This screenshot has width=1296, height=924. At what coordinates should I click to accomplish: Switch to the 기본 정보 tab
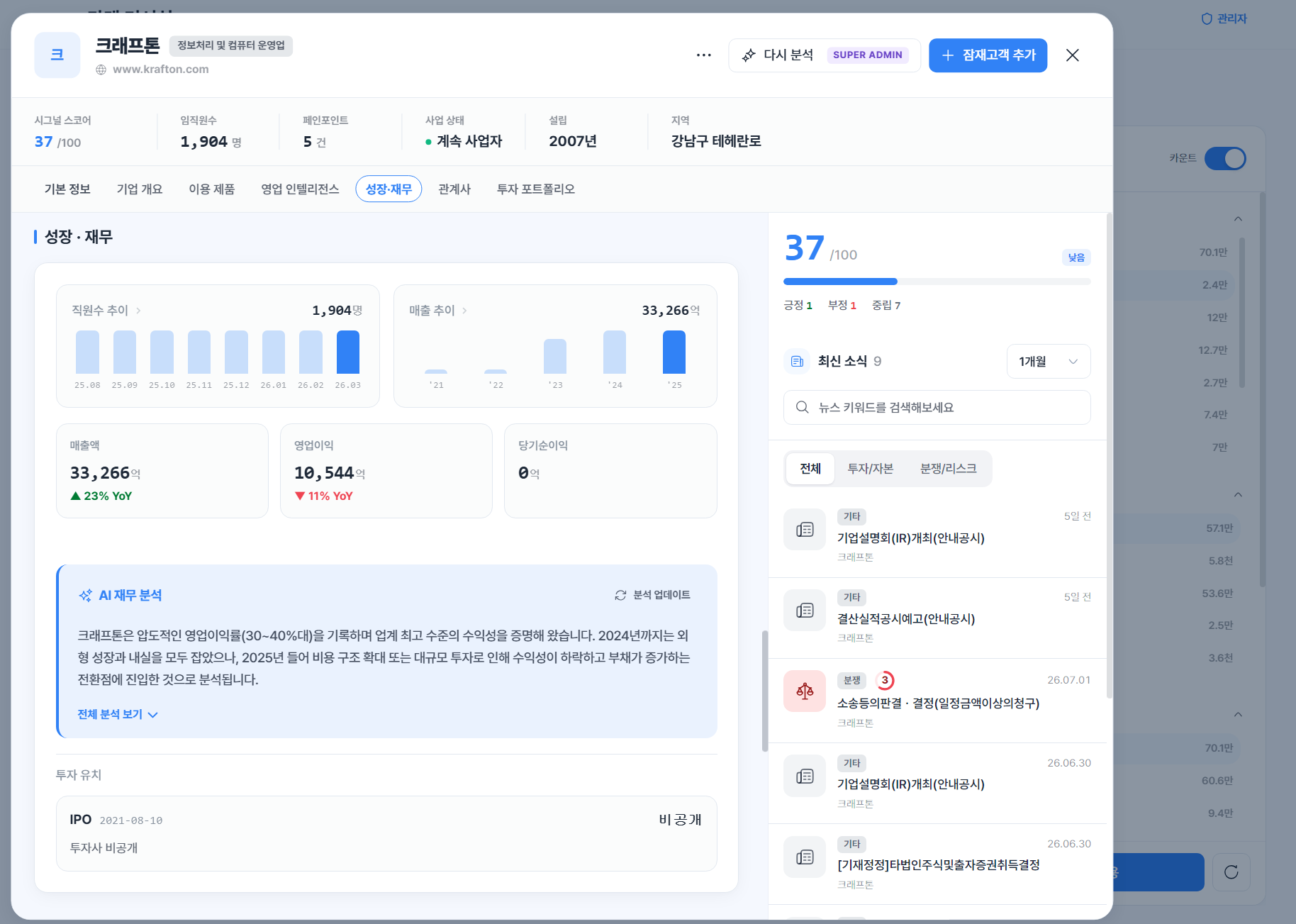pyautogui.click(x=67, y=189)
